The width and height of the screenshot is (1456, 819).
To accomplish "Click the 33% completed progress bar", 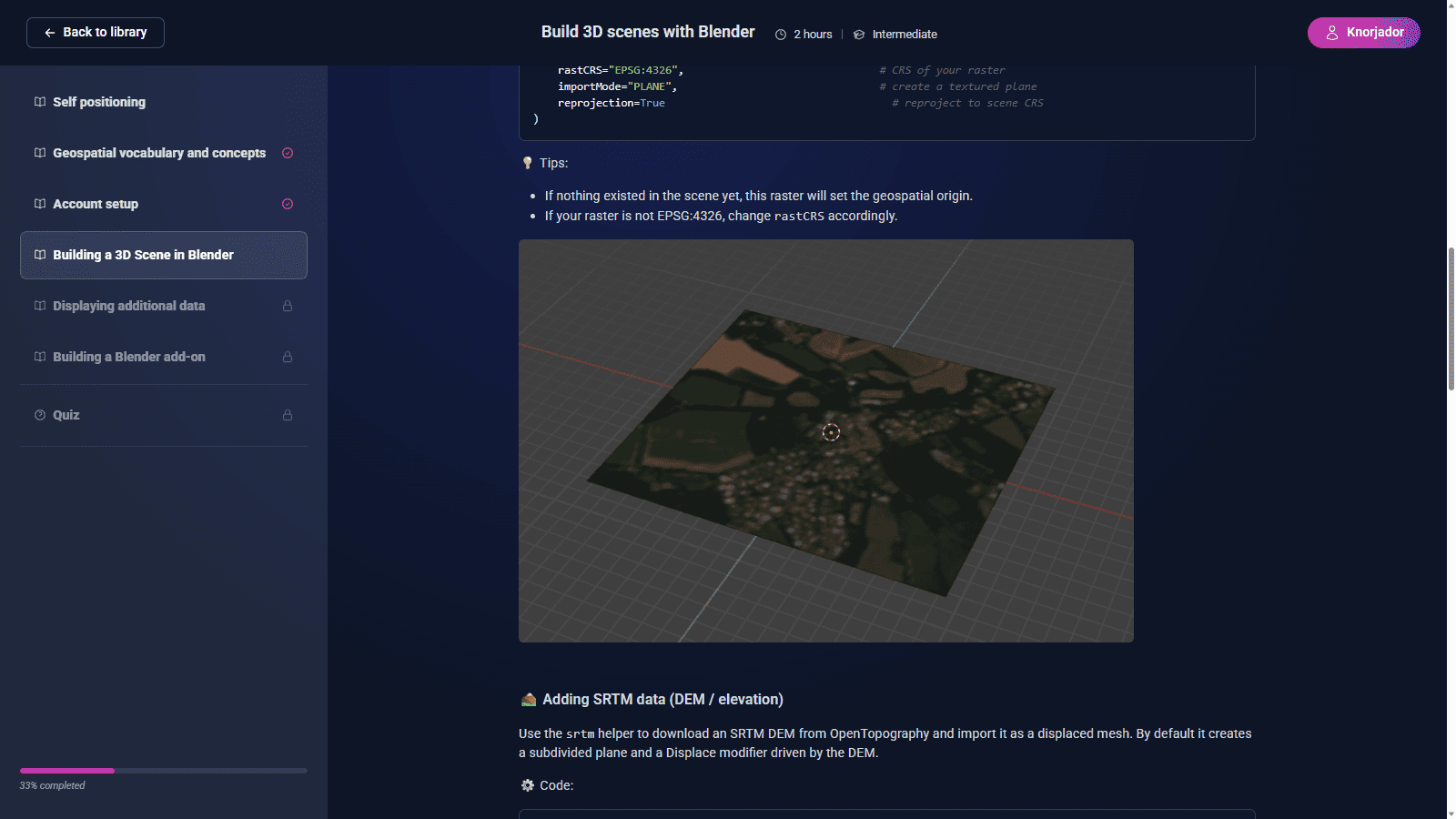I will (x=164, y=771).
